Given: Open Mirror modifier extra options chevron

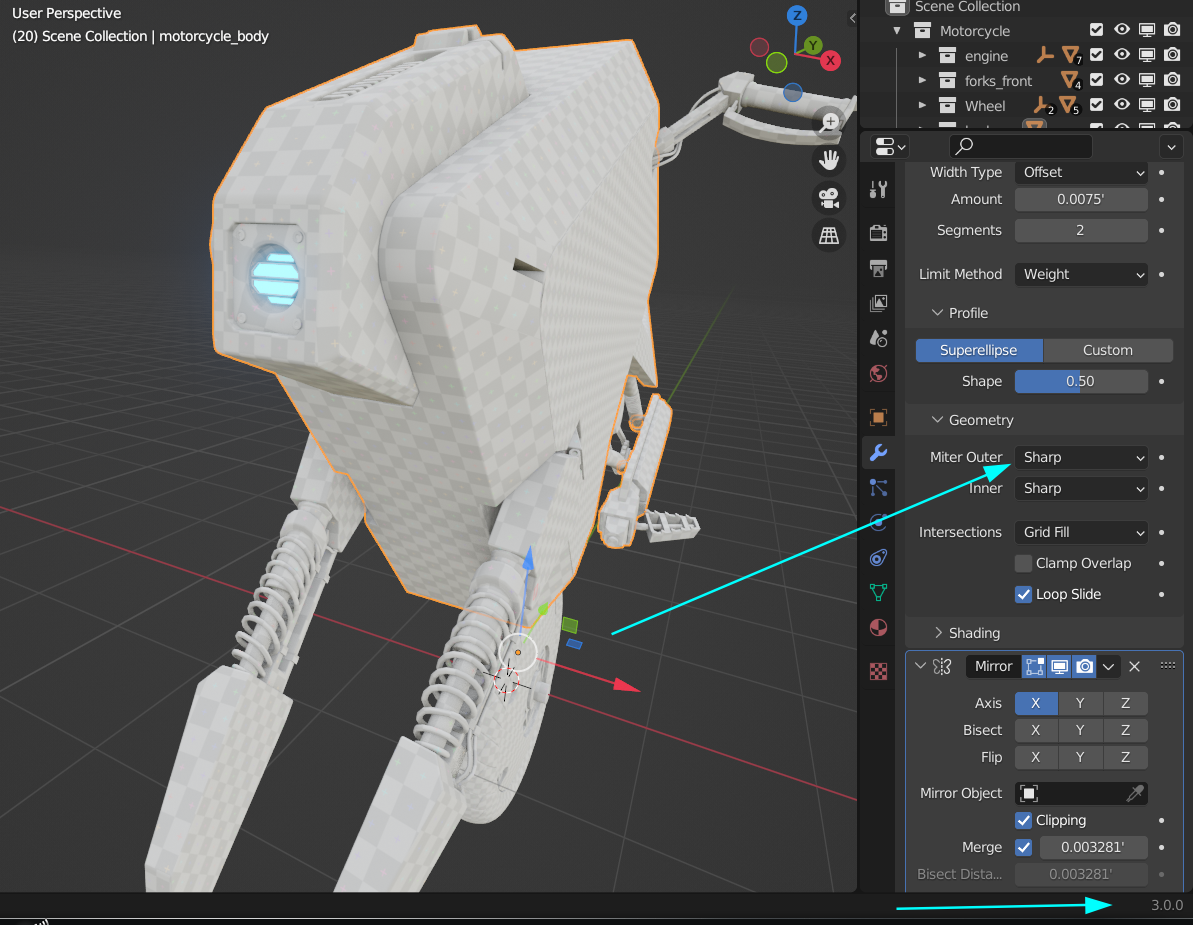Looking at the screenshot, I should 1109,667.
